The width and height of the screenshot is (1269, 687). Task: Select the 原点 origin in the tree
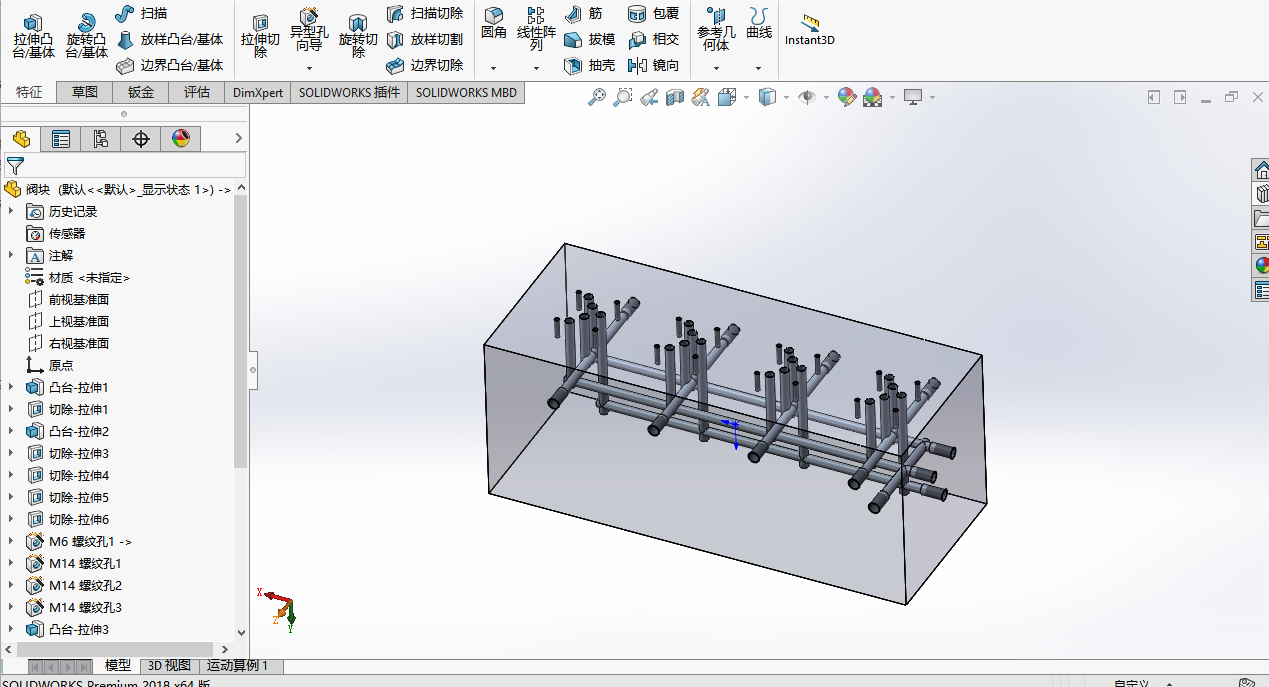point(61,365)
